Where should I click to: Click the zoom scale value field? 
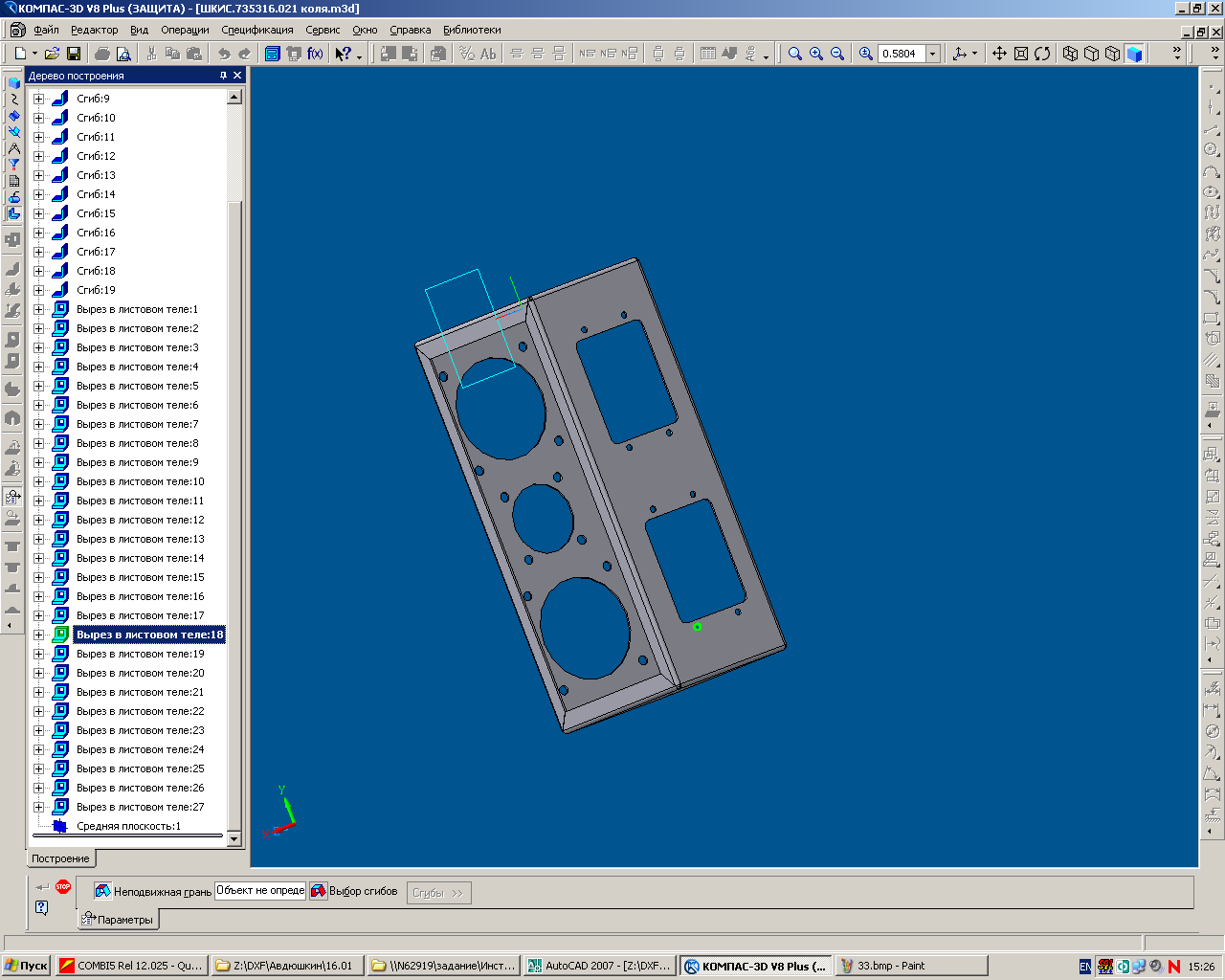pos(902,54)
